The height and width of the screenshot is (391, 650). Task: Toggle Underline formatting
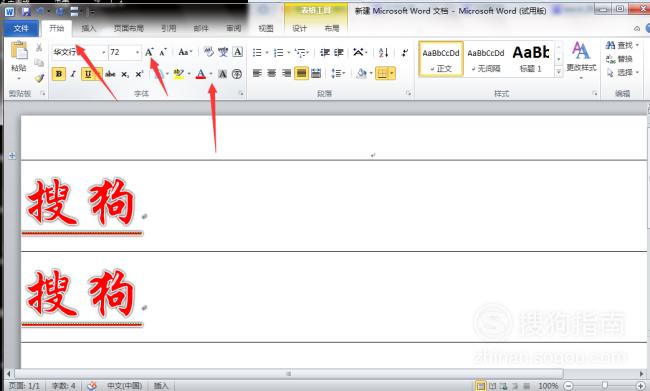(x=87, y=74)
